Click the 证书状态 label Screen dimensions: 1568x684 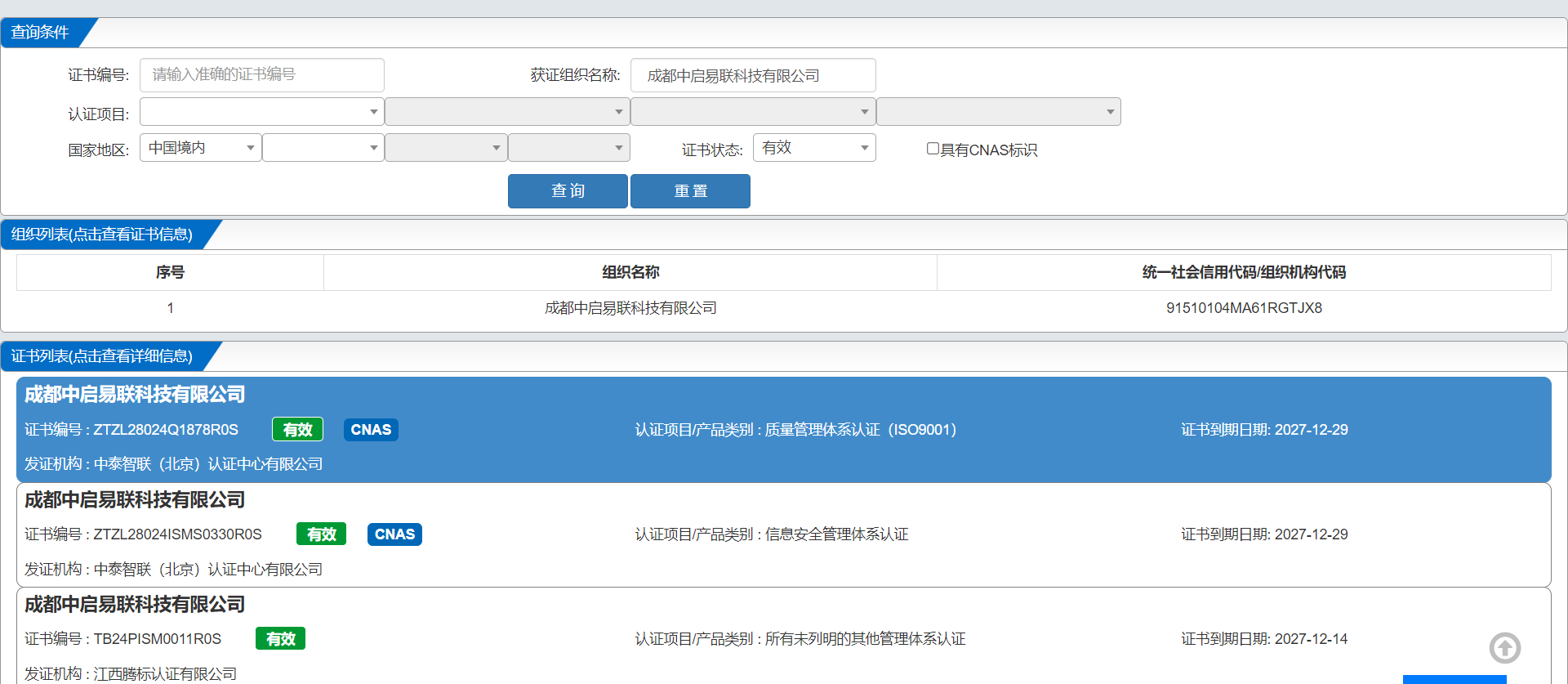pos(712,150)
